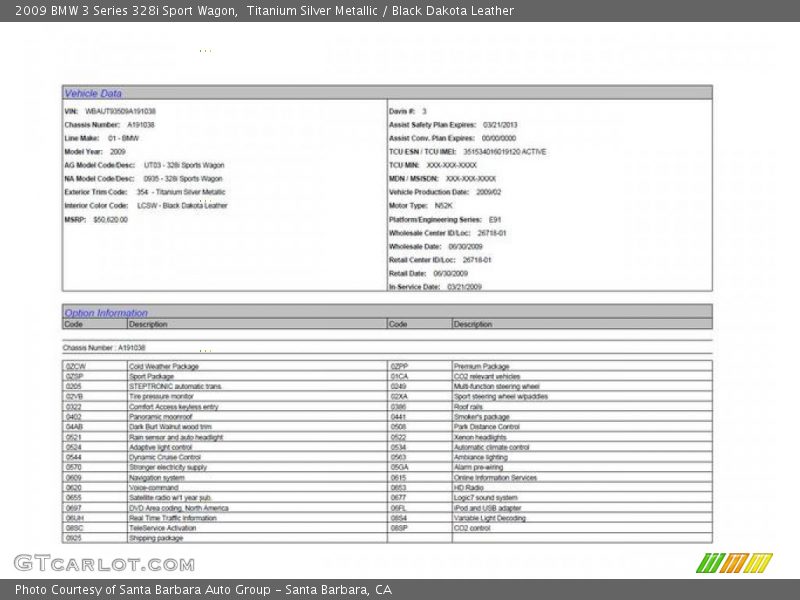Viewport: 800px width, 600px height.
Task: Click Motor Type value 'N52K'
Action: (443, 206)
